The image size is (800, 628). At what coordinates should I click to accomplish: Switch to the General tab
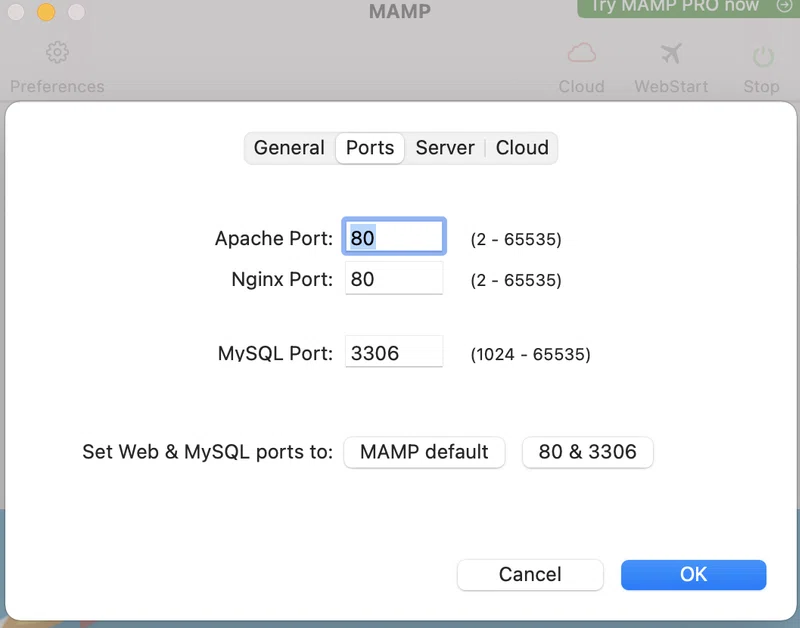[x=289, y=148]
